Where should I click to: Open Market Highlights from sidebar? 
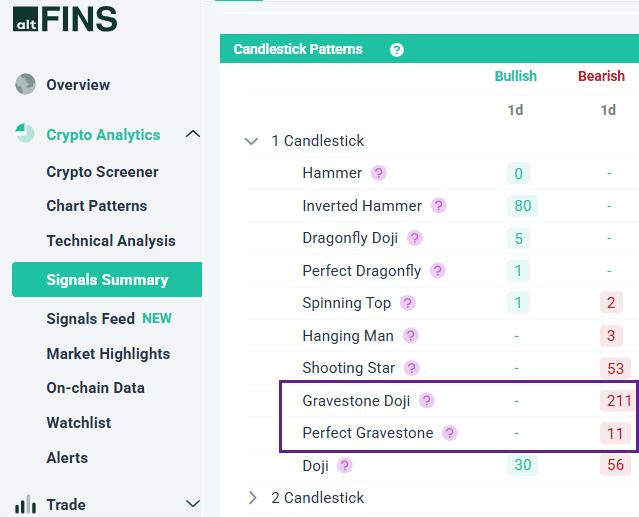[108, 354]
